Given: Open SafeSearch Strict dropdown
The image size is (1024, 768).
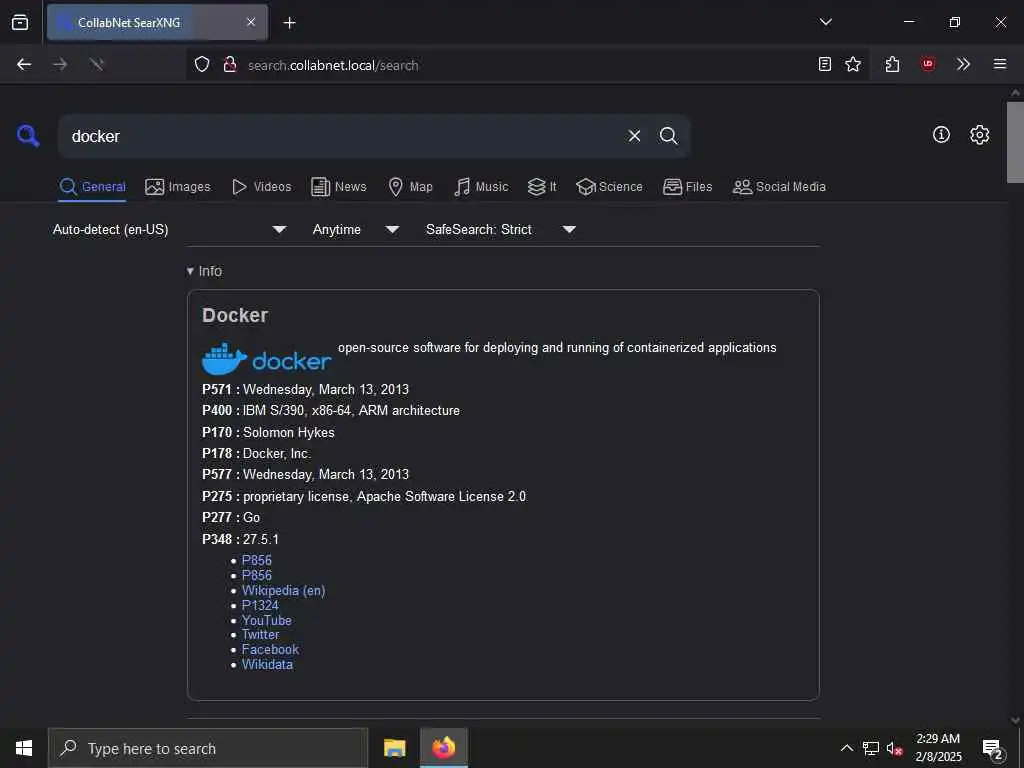Looking at the screenshot, I should (500, 229).
